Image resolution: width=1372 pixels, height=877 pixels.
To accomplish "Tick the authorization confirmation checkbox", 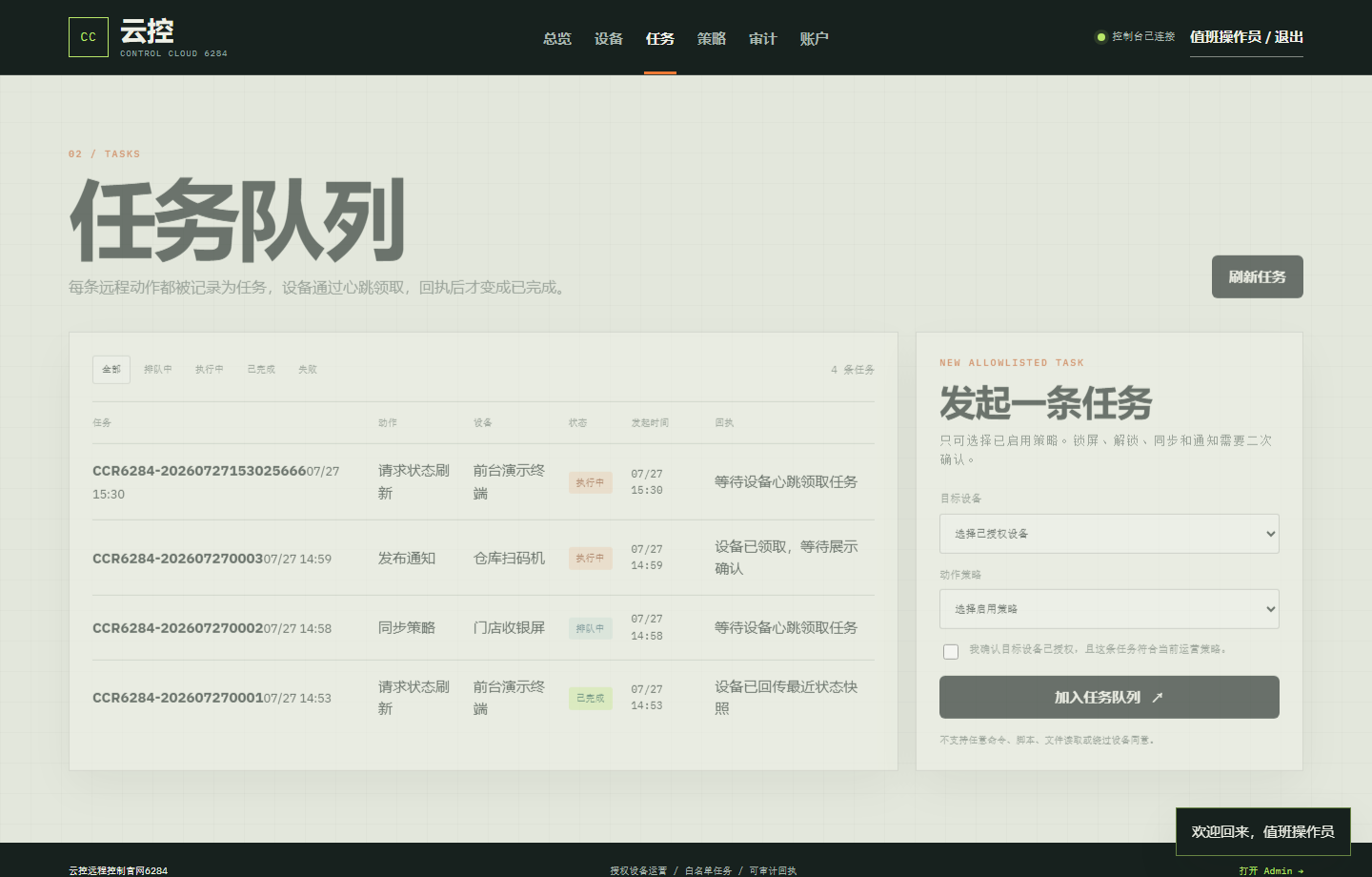I will click(951, 651).
